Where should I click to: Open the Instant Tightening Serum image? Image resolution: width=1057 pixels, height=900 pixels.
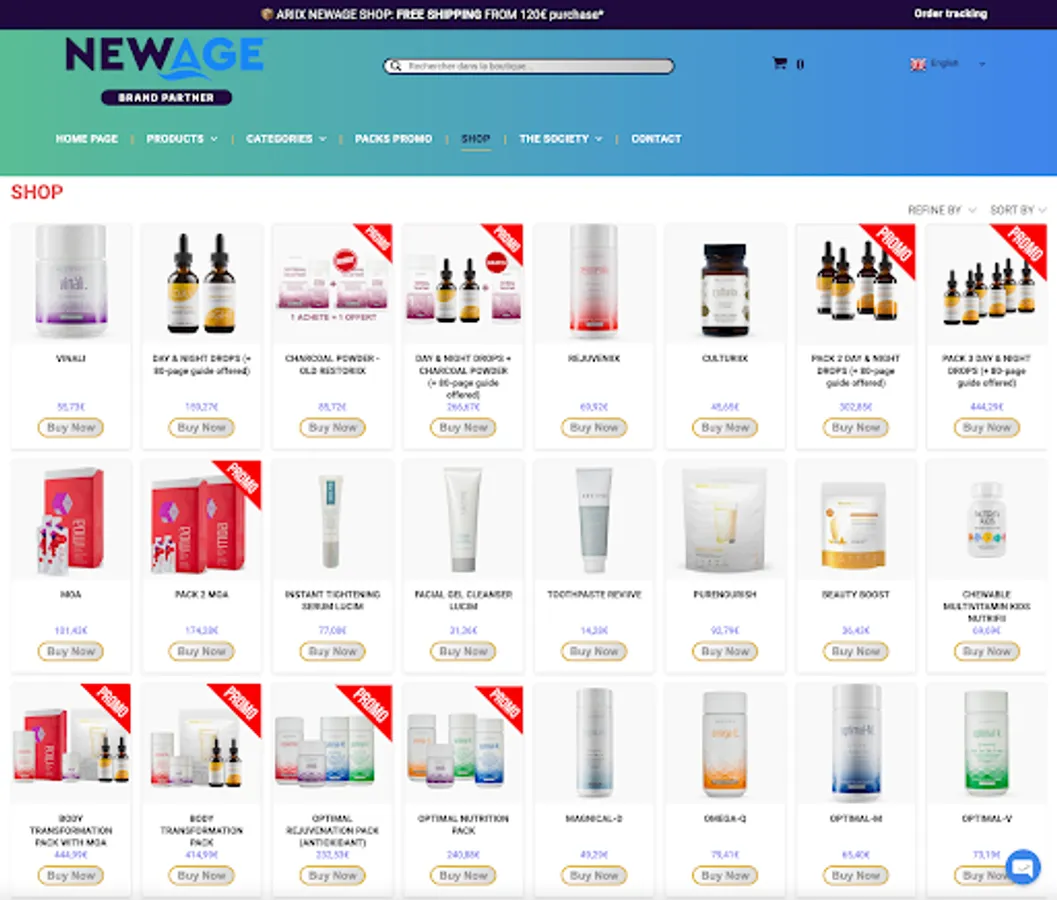coord(332,520)
